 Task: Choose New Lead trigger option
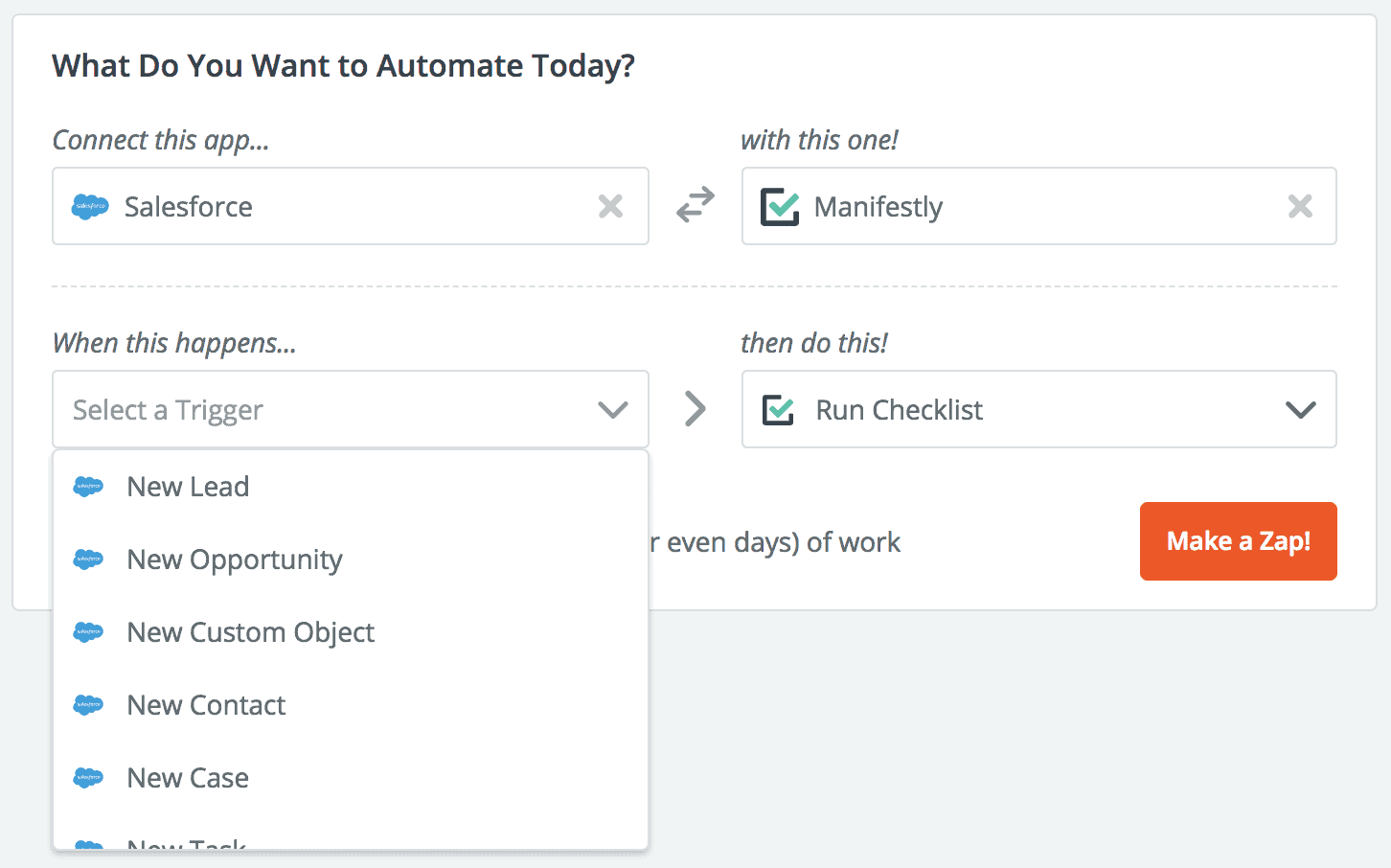[x=188, y=487]
